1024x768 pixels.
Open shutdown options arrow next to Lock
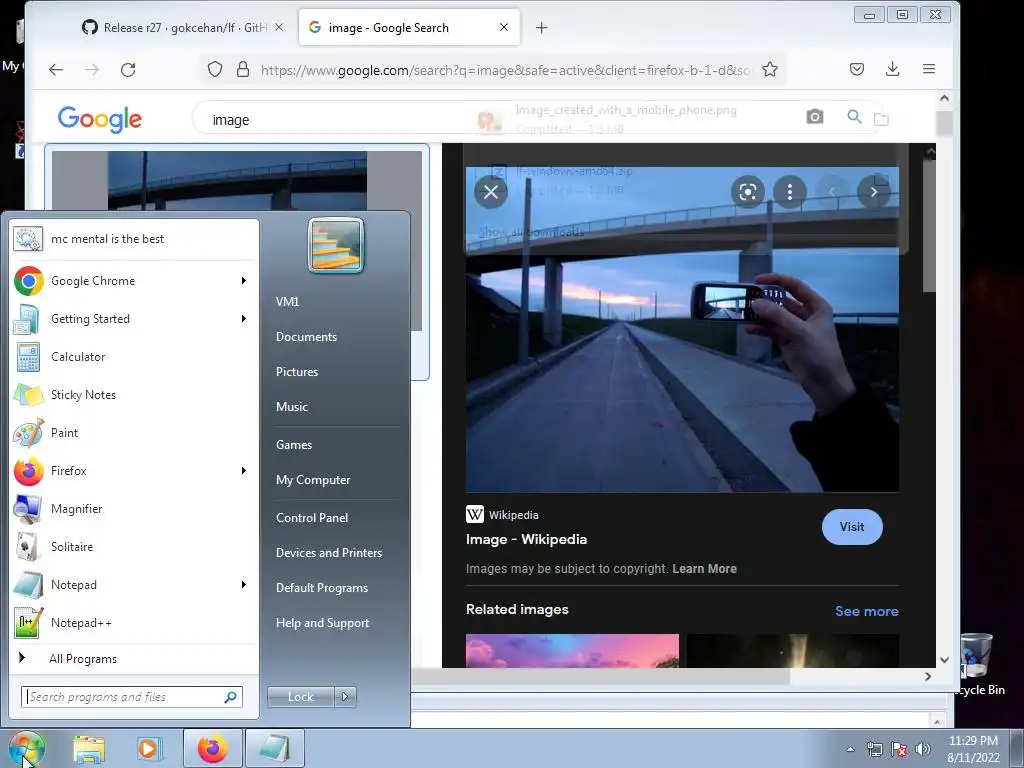[x=345, y=697]
